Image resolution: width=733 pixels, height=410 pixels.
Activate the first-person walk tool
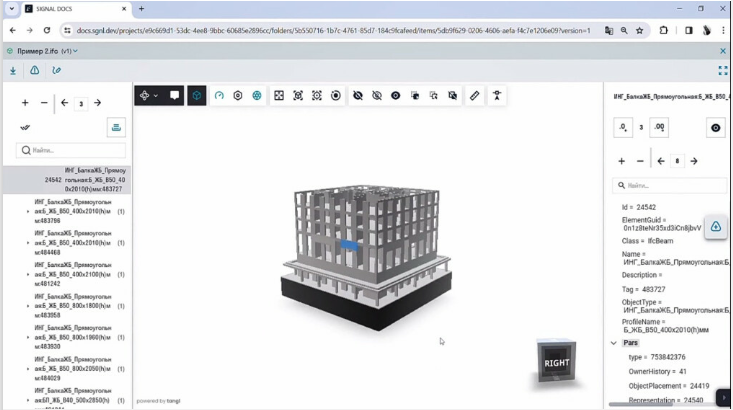point(496,96)
